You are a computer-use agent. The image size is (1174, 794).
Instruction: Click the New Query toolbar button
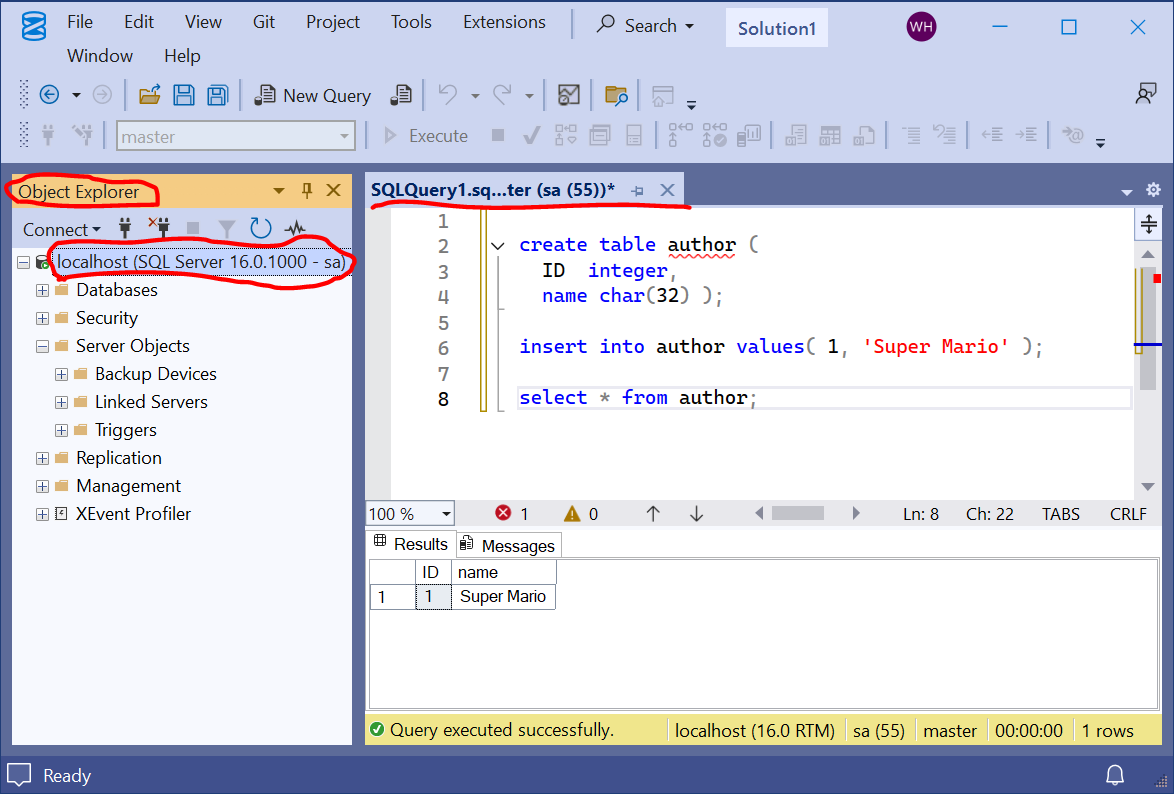coord(312,96)
